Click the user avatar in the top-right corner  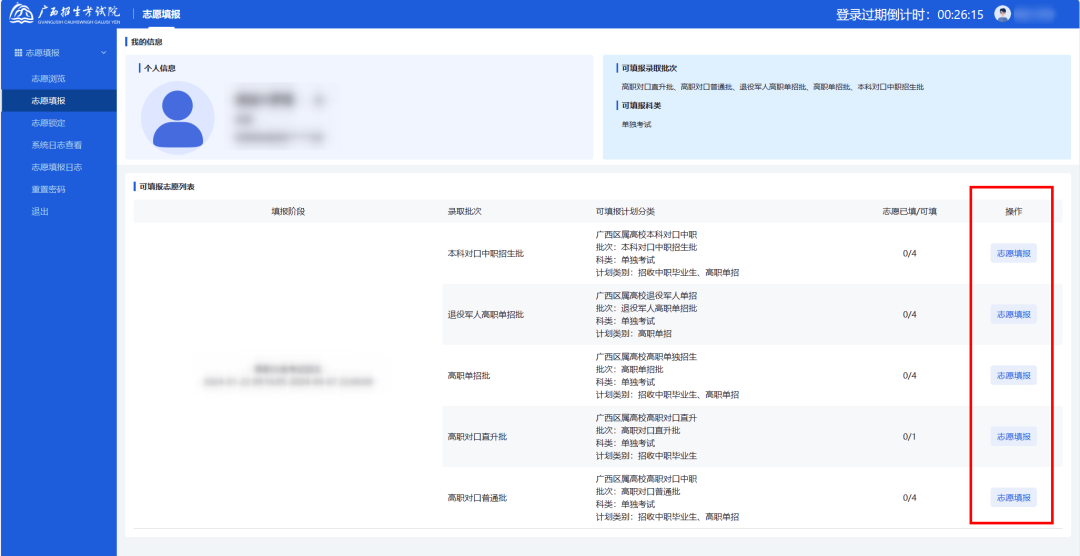(1003, 14)
